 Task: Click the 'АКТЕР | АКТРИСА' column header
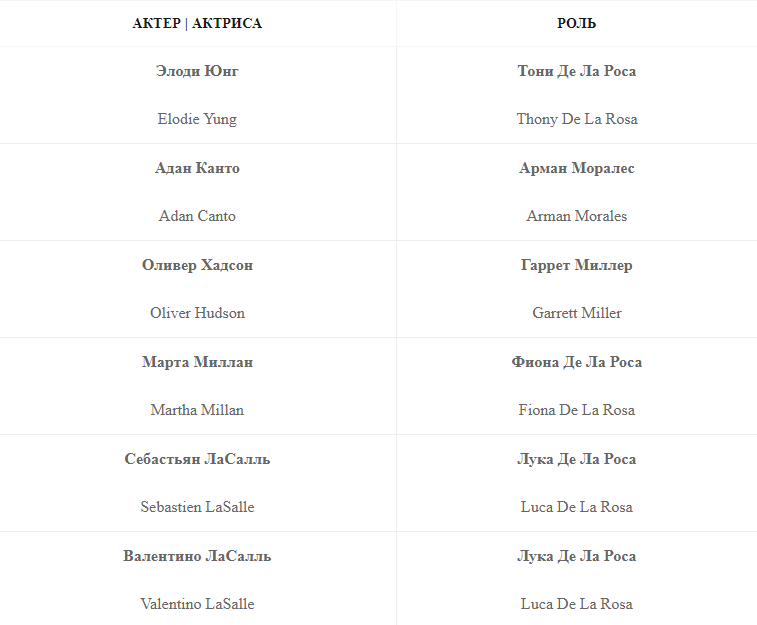click(197, 23)
